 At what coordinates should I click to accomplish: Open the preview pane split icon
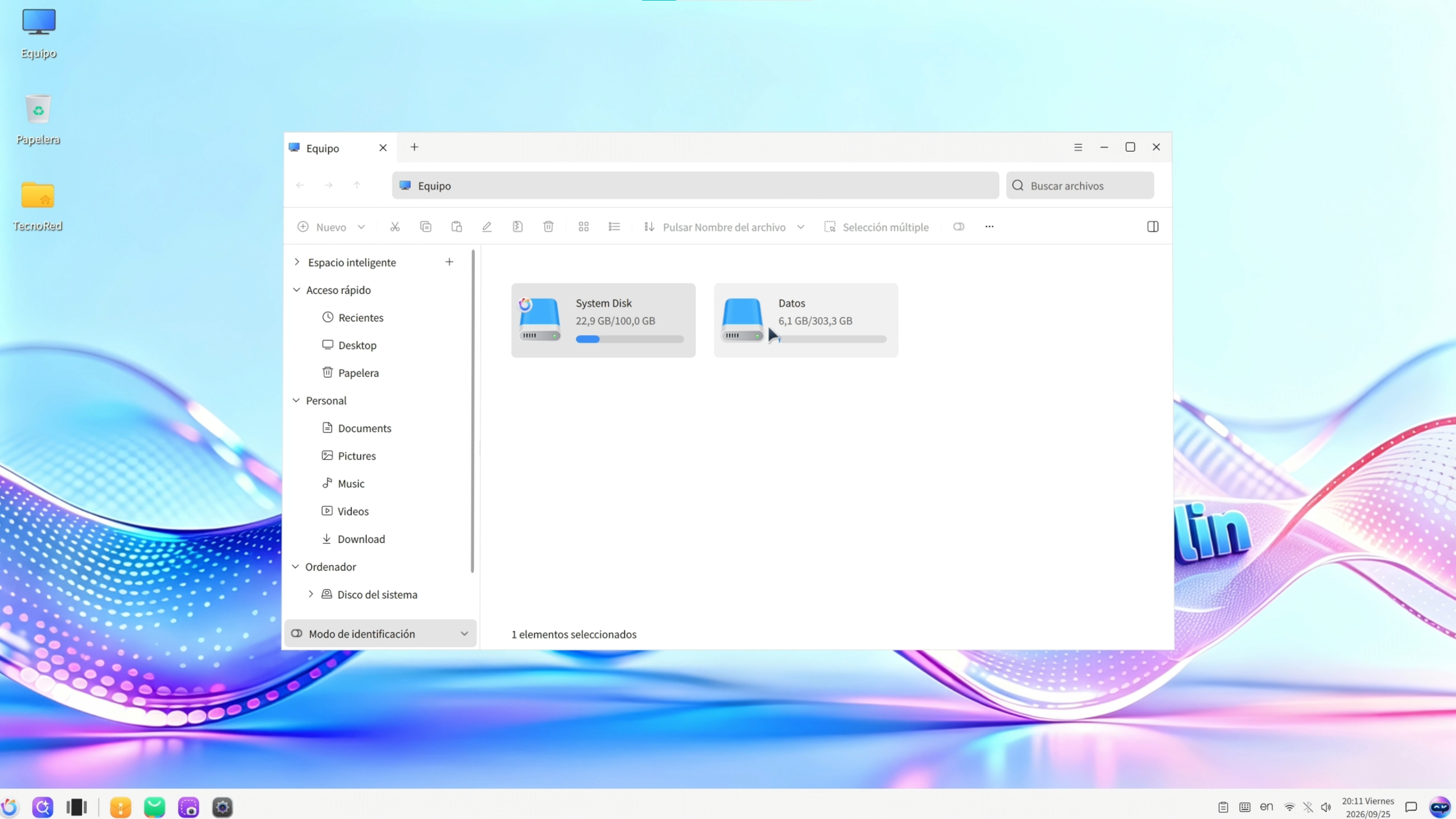pyautogui.click(x=1153, y=227)
